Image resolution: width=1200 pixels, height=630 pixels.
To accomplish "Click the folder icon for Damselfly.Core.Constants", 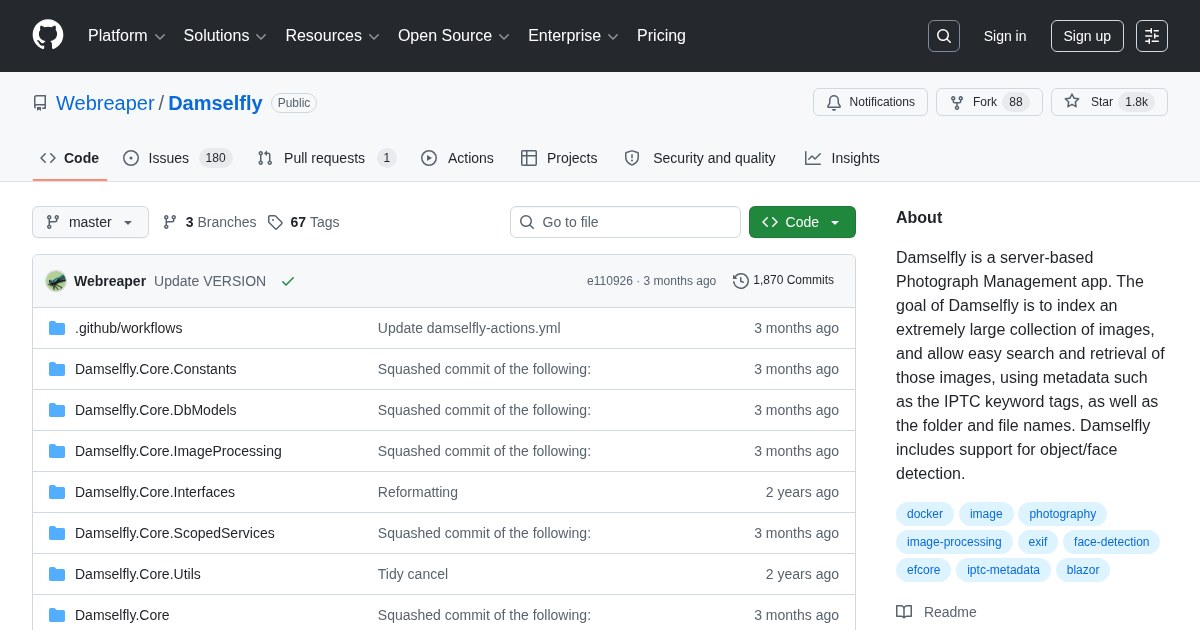I will [x=57, y=369].
